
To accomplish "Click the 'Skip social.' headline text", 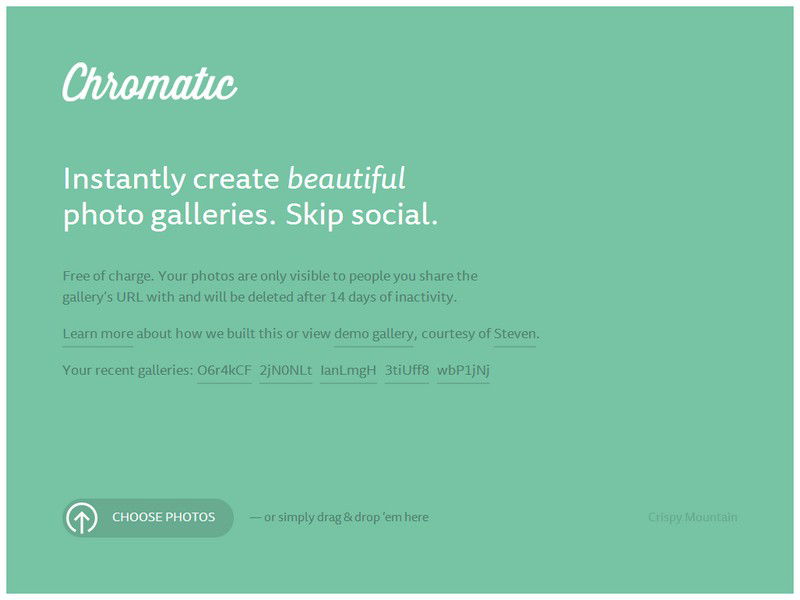I will pos(361,214).
